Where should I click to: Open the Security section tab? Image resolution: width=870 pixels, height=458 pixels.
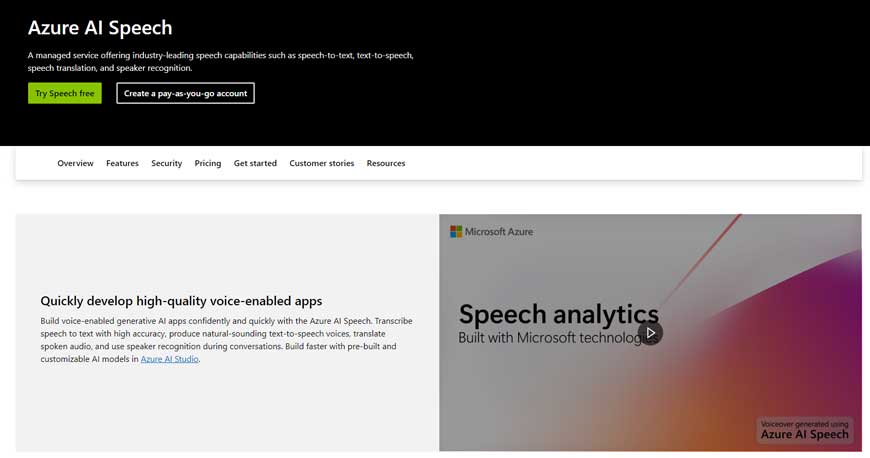tap(166, 163)
